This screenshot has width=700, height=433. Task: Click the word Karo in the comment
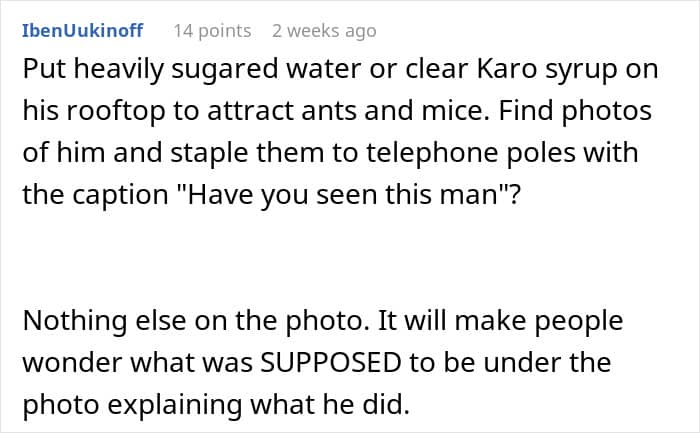[x=507, y=69]
